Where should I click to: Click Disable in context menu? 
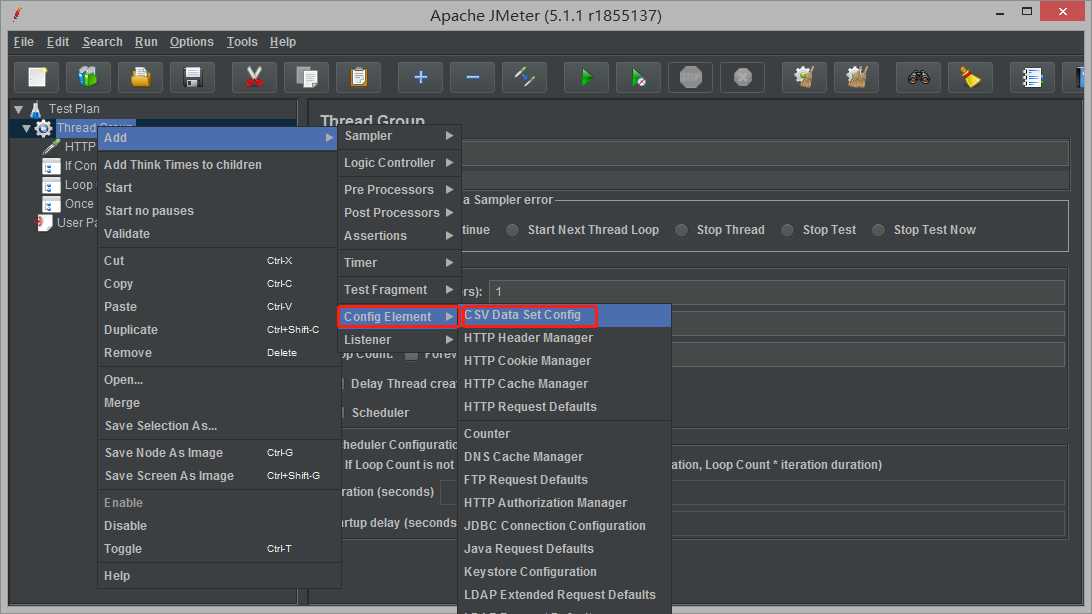click(219, 526)
